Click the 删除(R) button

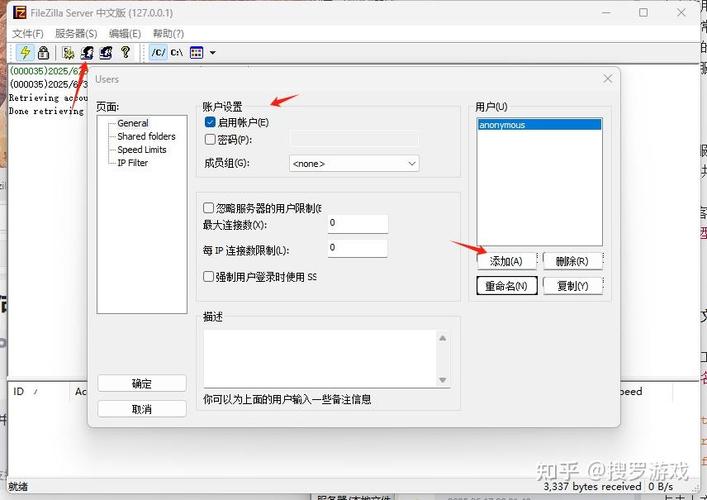pyautogui.click(x=573, y=261)
